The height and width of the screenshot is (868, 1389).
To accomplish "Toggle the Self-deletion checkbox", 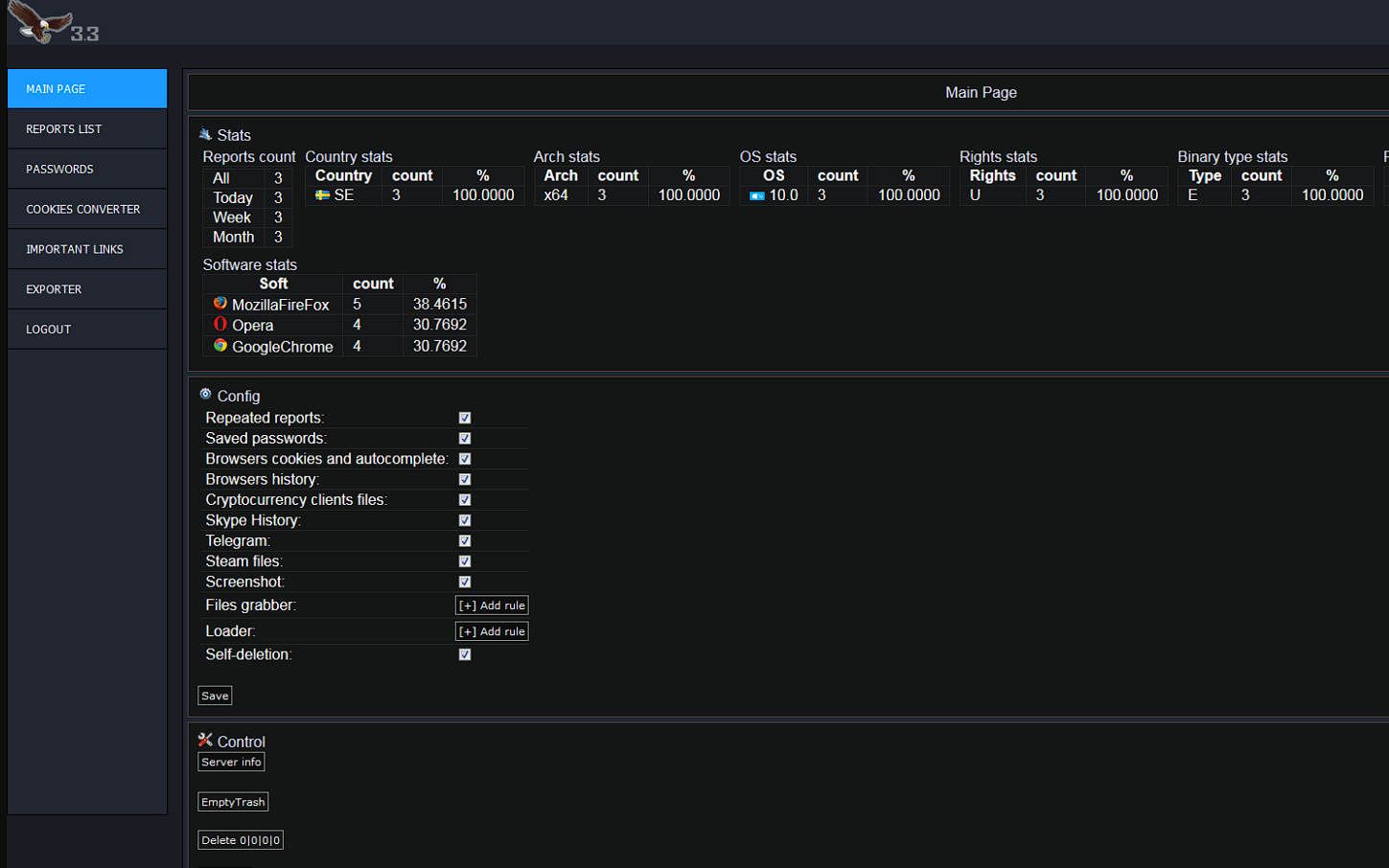I will coord(465,654).
